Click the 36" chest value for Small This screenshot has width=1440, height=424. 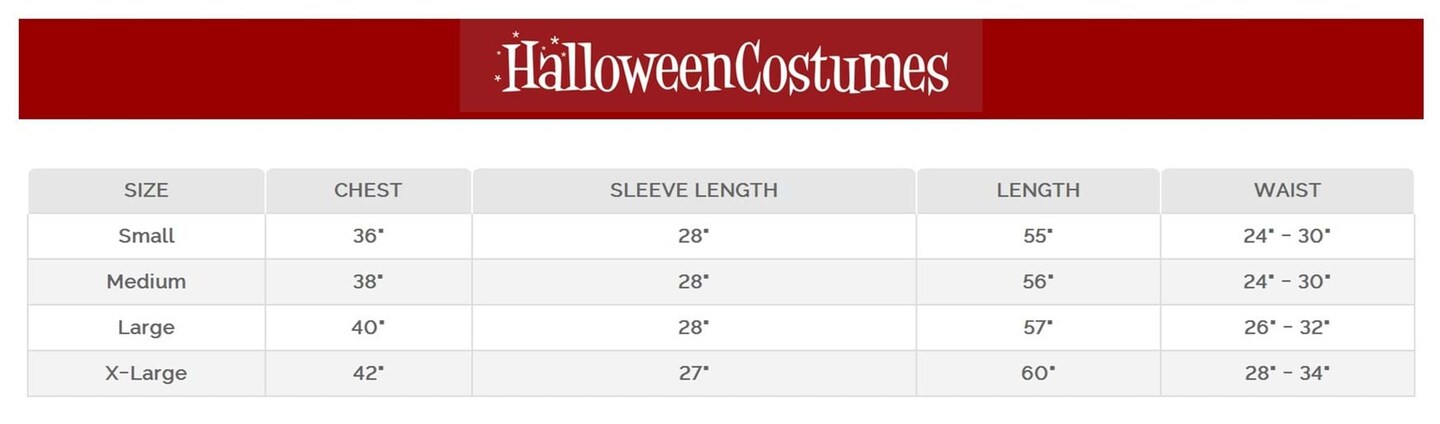[368, 236]
